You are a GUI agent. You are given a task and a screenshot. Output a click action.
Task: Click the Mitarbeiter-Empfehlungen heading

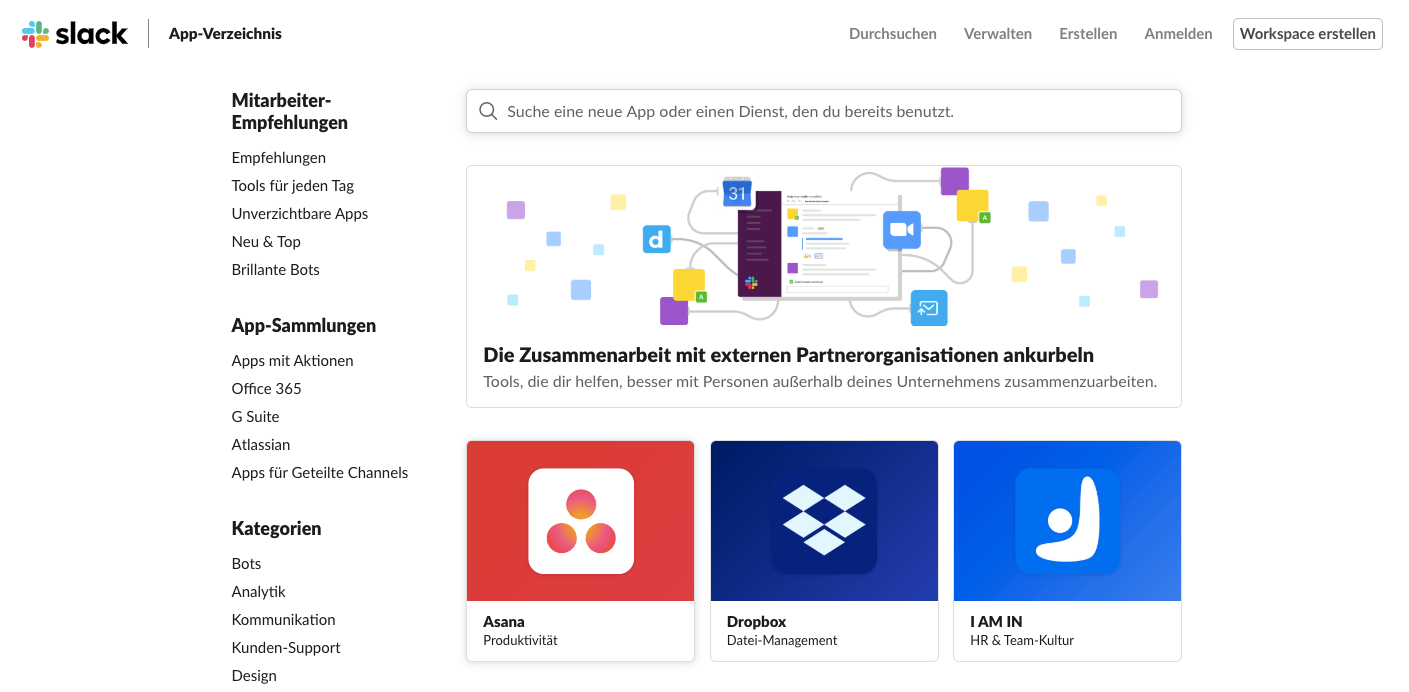290,111
